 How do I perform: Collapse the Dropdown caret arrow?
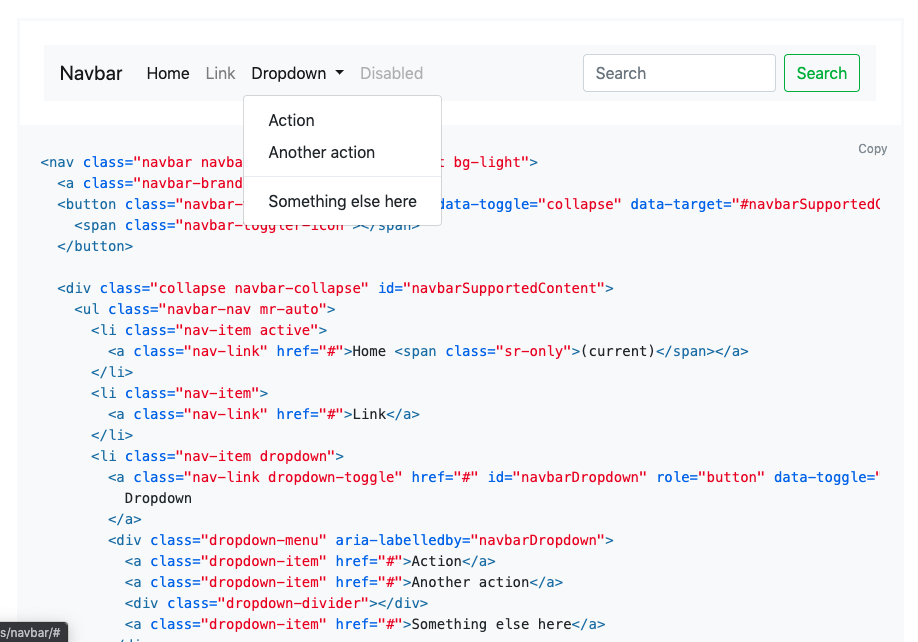click(338, 73)
